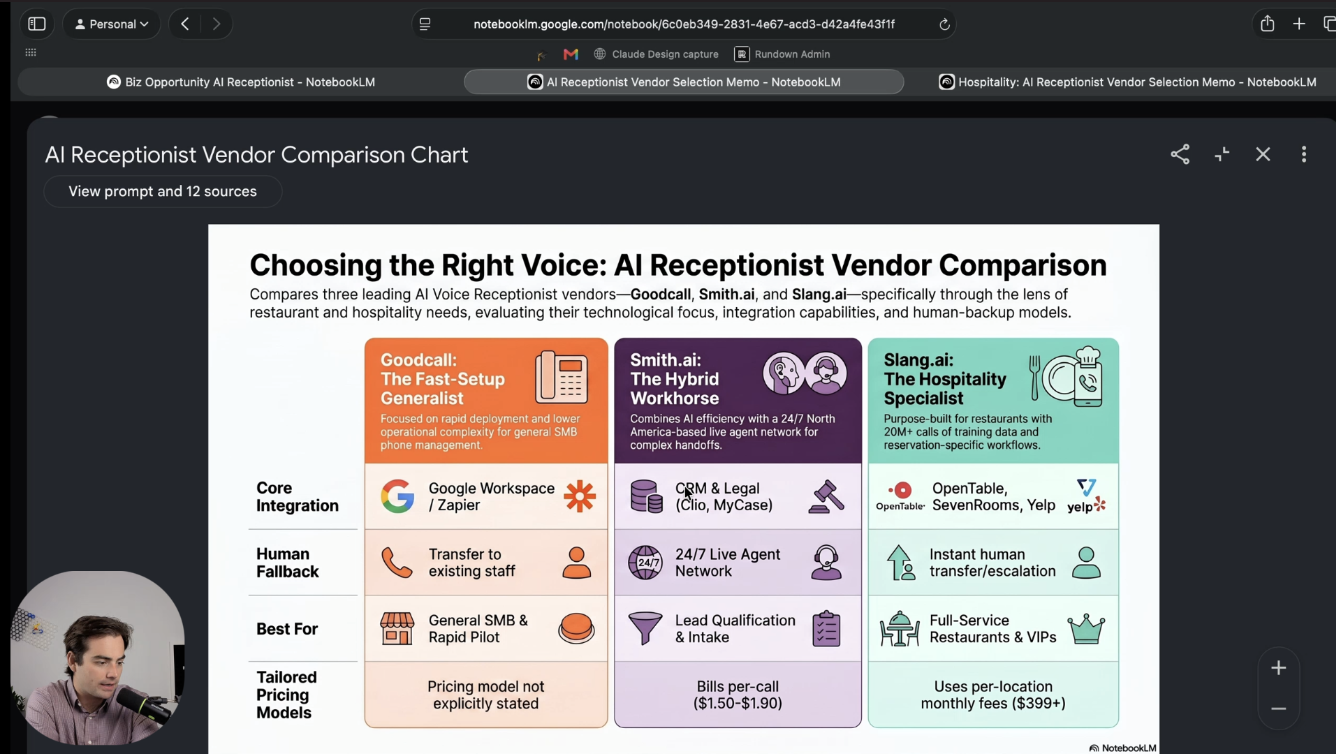Click the Smith.ai headset agents icon
Viewport: 1336px width, 754px height.
[x=805, y=374]
